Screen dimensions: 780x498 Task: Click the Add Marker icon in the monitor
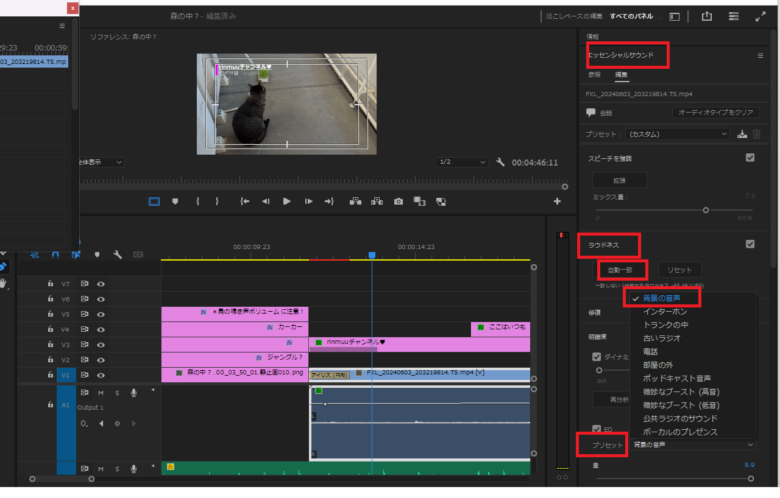(x=175, y=201)
